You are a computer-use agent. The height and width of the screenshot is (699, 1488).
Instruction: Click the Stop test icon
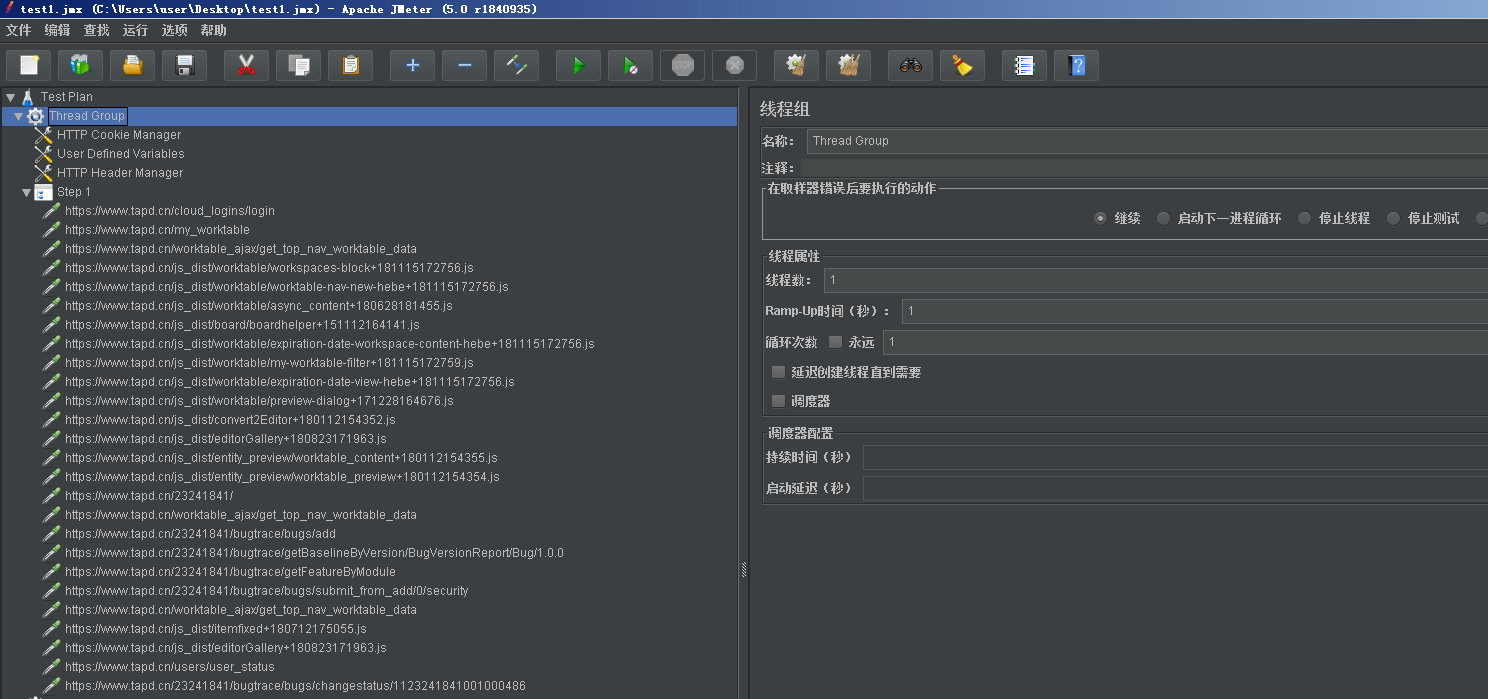(x=682, y=66)
